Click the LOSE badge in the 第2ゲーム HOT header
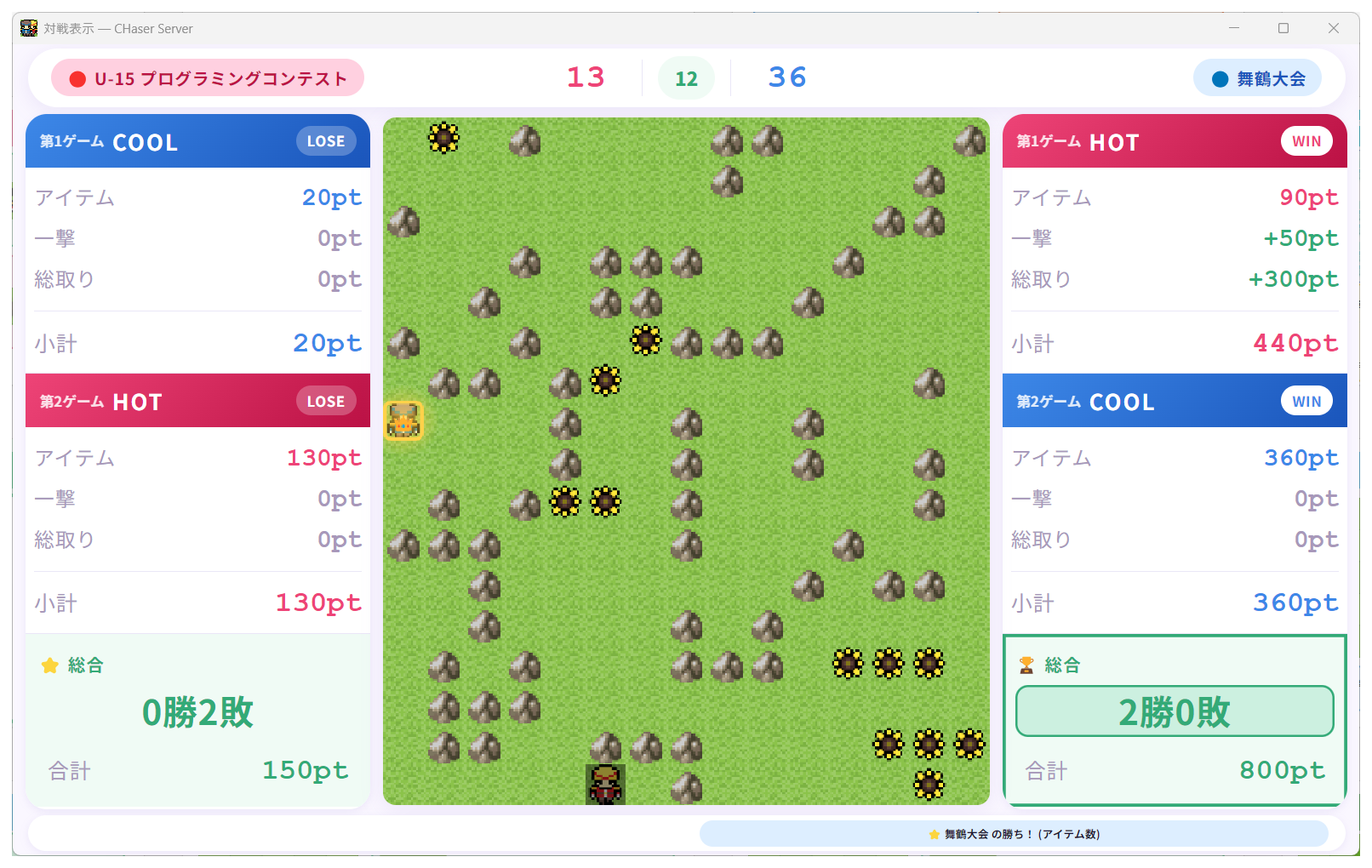1372x868 pixels. coord(326,402)
